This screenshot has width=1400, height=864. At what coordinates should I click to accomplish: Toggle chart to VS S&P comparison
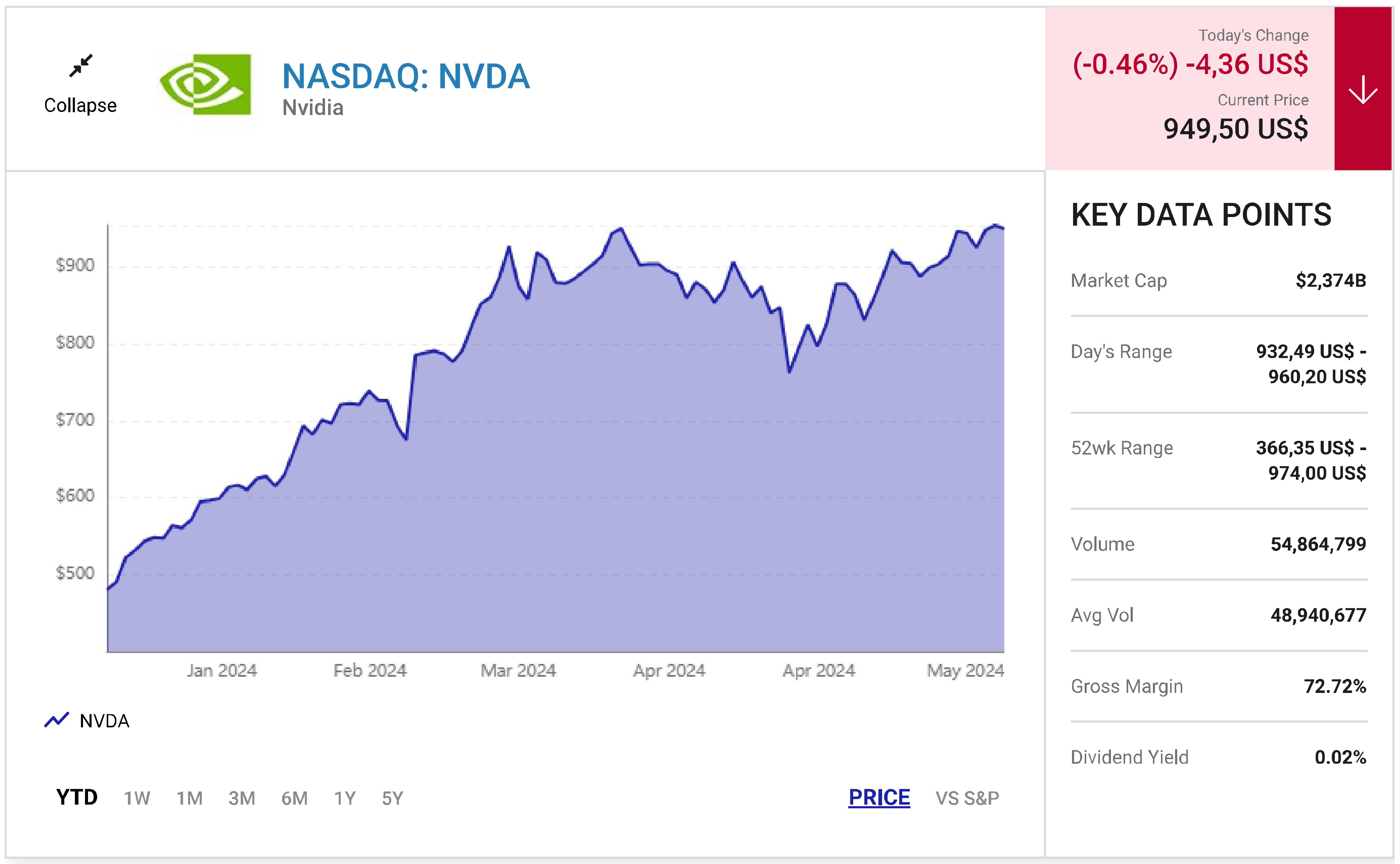[x=967, y=798]
